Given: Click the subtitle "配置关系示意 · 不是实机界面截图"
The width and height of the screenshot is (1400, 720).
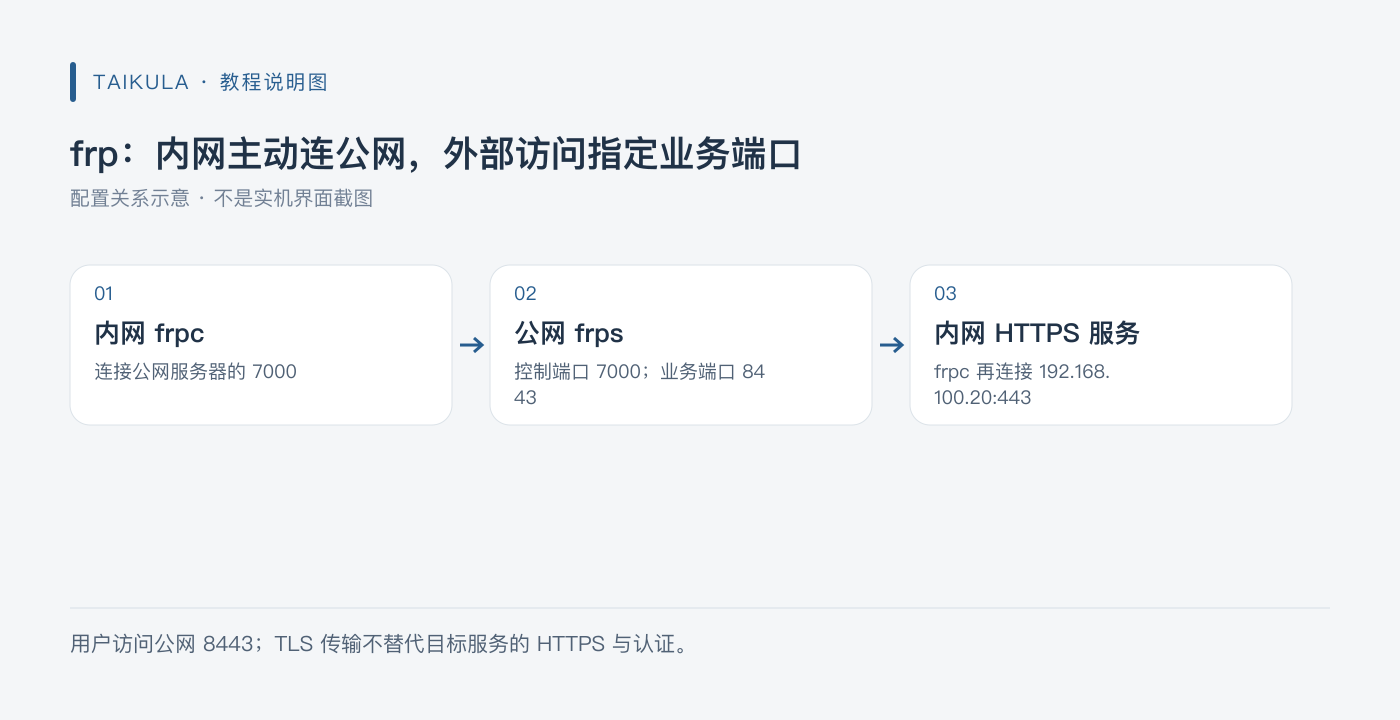Looking at the screenshot, I should tap(221, 198).
